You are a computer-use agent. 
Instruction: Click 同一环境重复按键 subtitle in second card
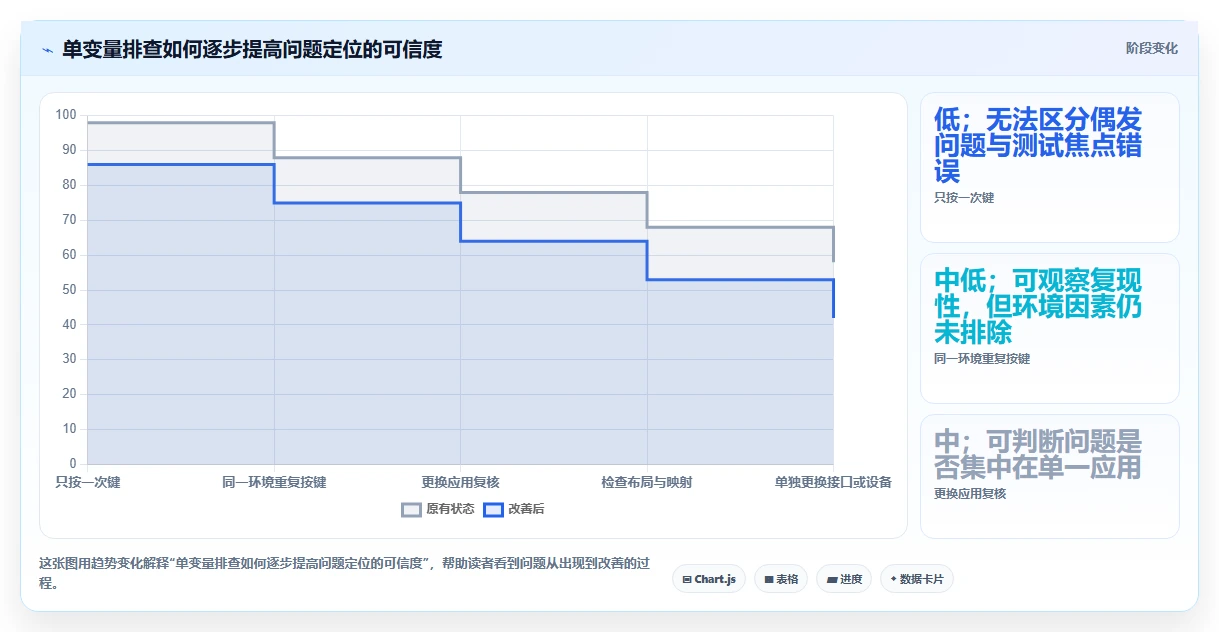click(982, 359)
